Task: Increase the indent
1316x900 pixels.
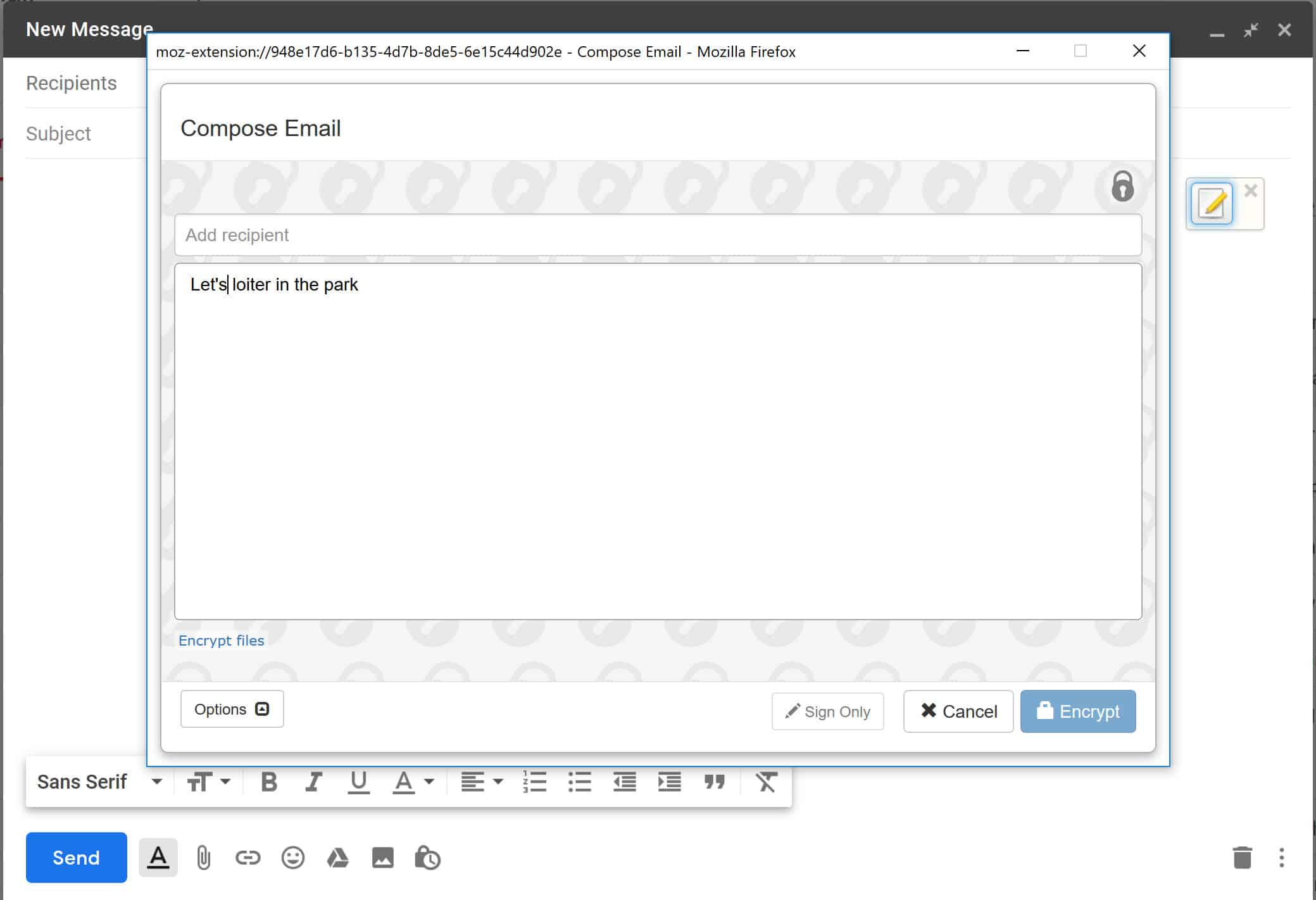Action: pyautogui.click(x=670, y=782)
